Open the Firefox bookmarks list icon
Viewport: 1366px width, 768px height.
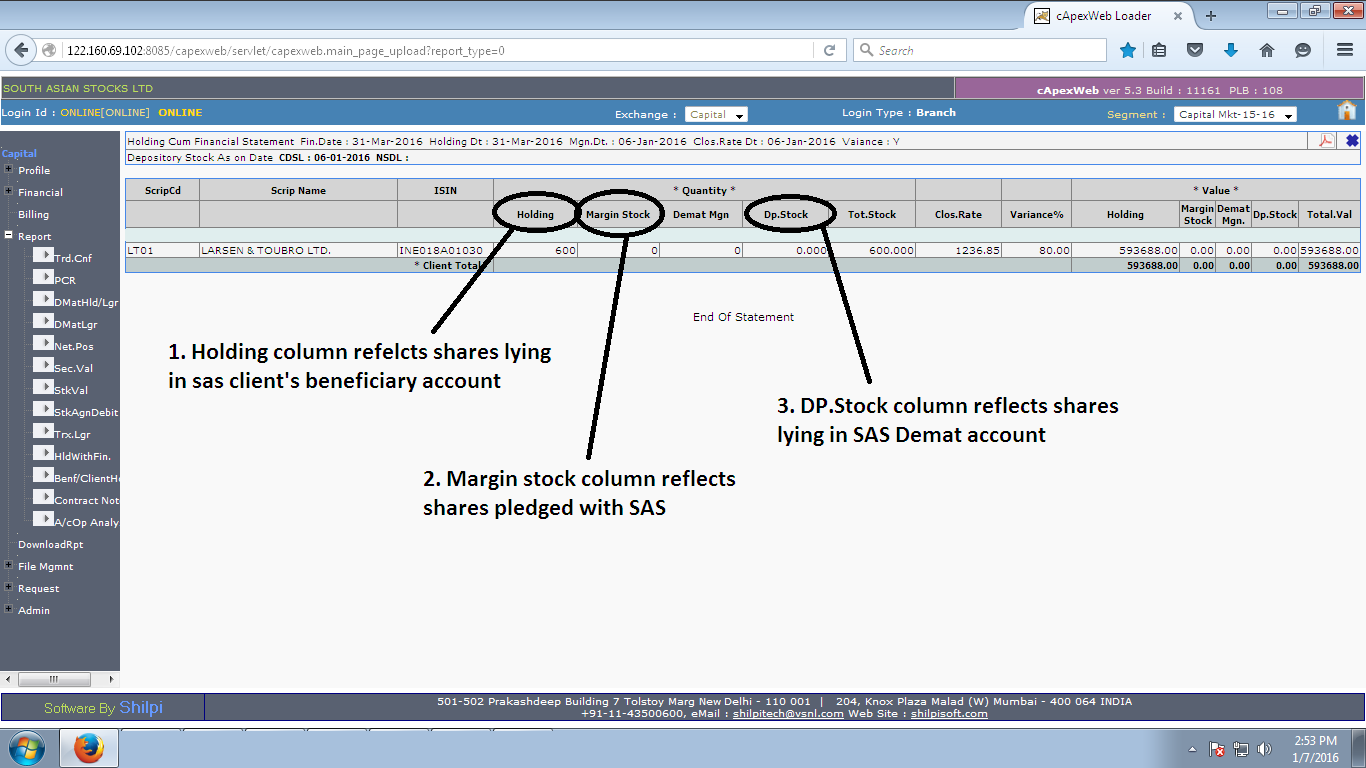point(1159,50)
